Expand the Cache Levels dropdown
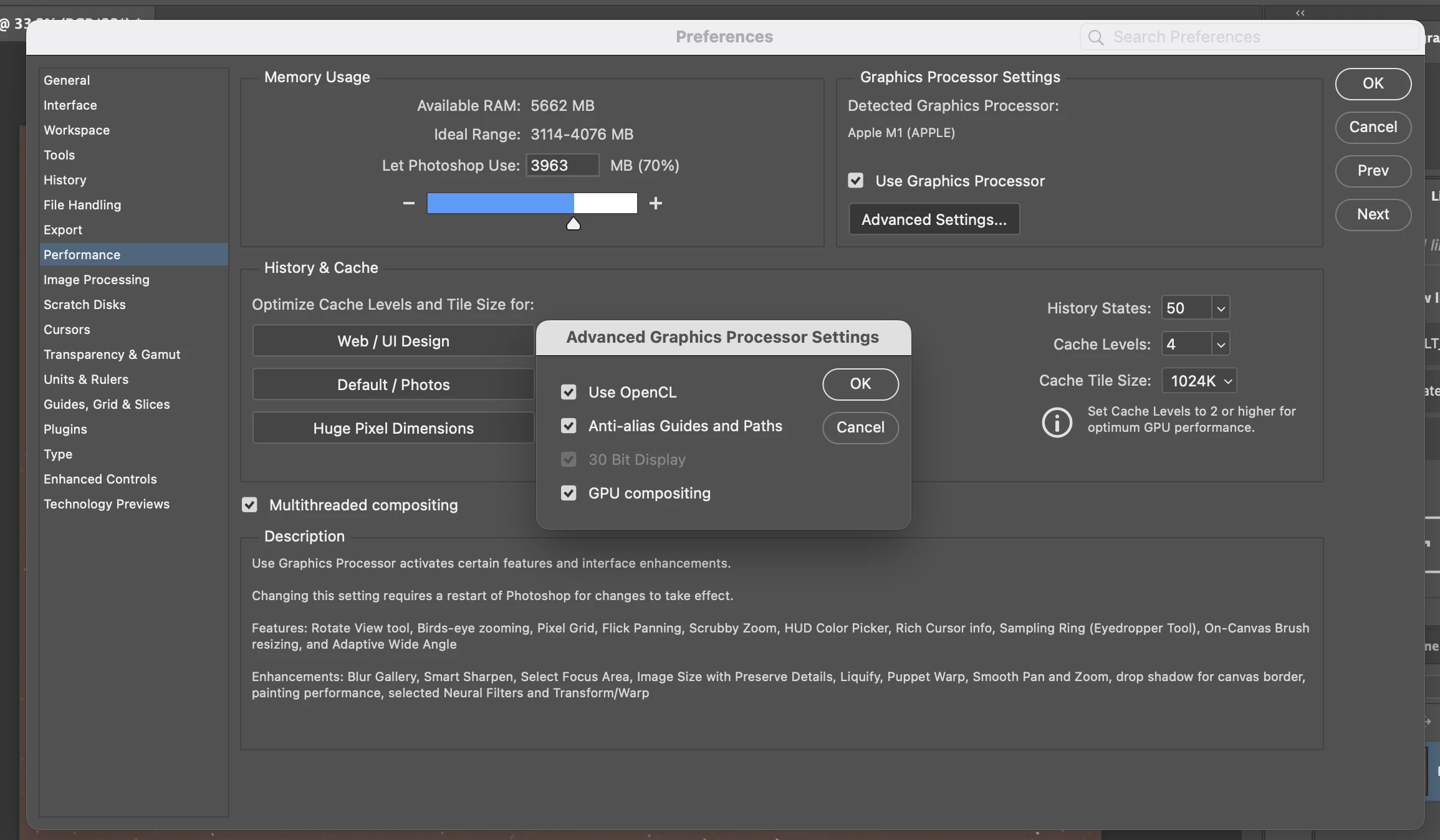This screenshot has width=1440, height=840. (x=1220, y=345)
